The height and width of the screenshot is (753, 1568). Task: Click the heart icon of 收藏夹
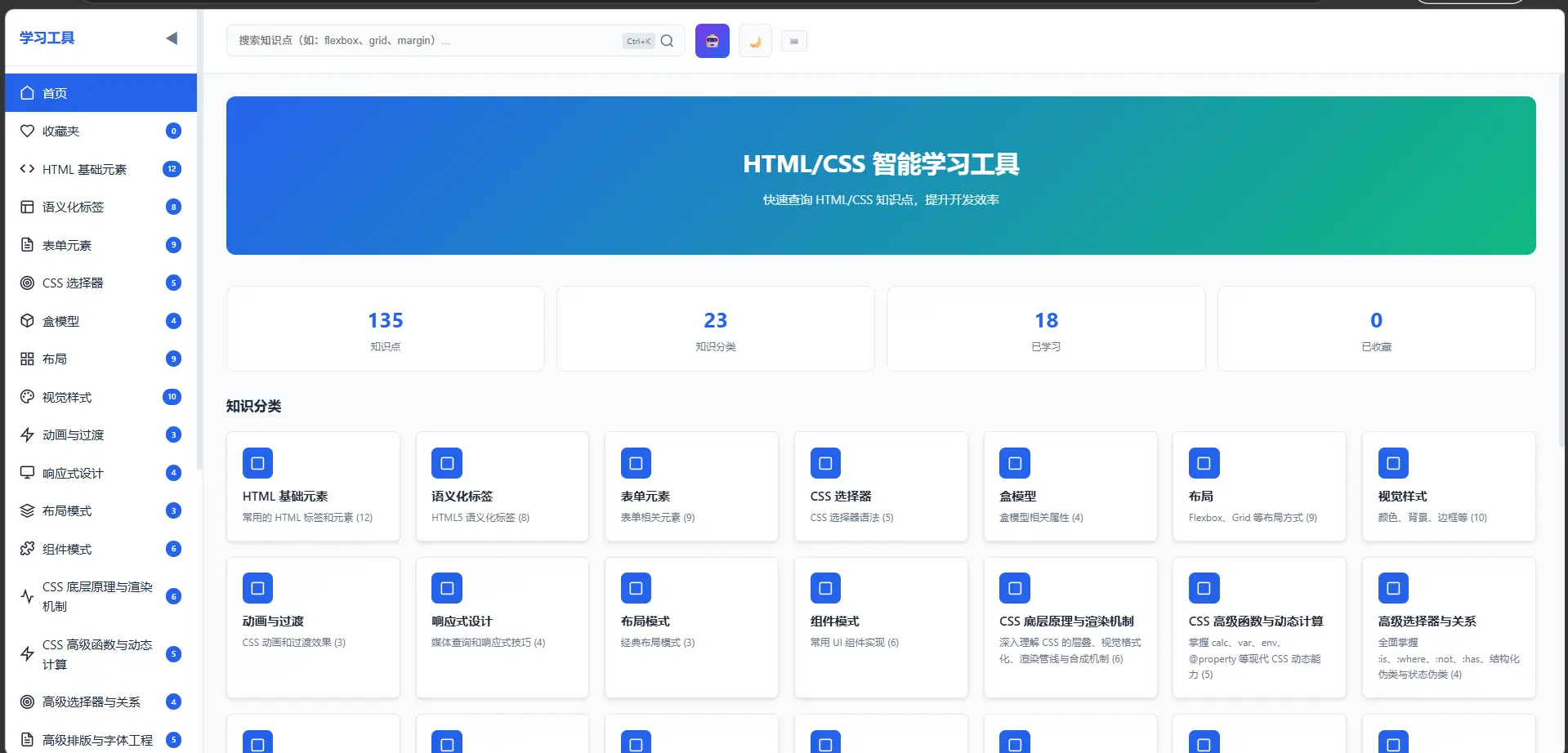click(x=27, y=131)
